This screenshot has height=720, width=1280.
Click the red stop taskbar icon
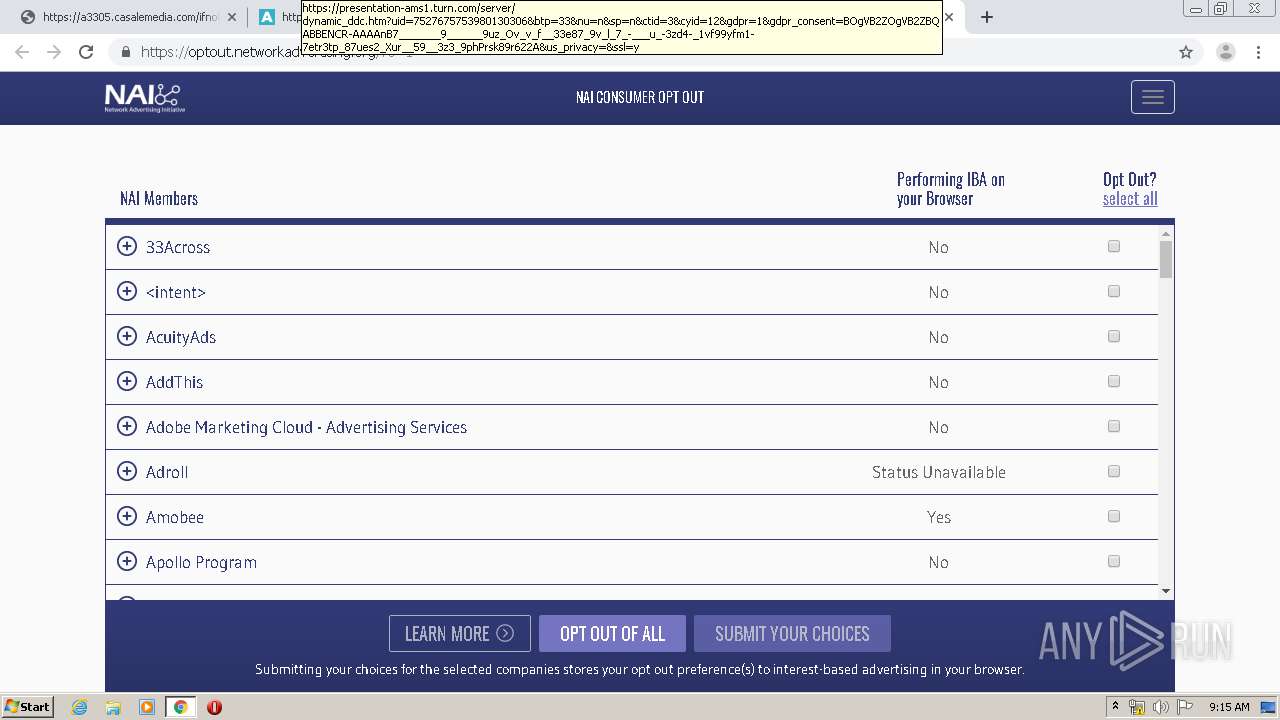click(x=214, y=707)
